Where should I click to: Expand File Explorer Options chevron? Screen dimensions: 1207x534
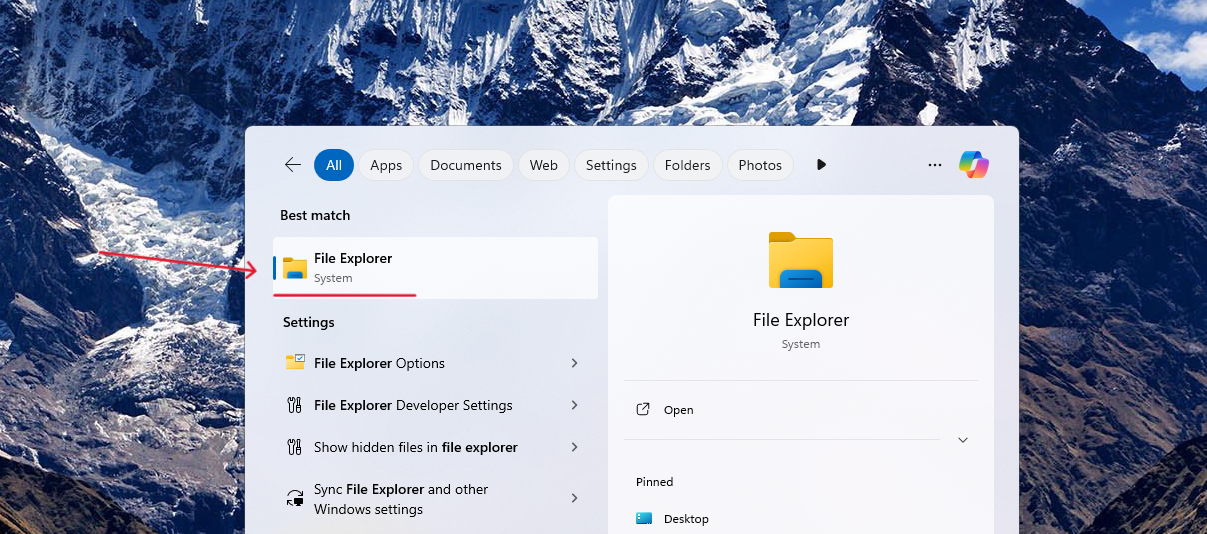[x=575, y=363]
